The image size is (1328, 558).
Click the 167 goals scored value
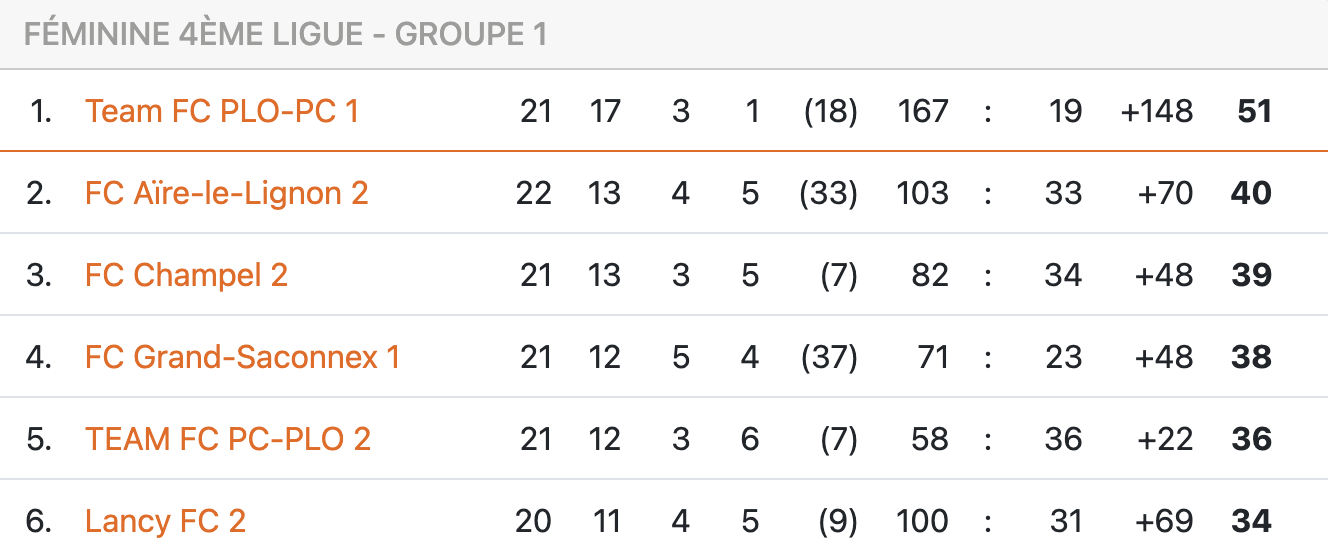(x=923, y=111)
